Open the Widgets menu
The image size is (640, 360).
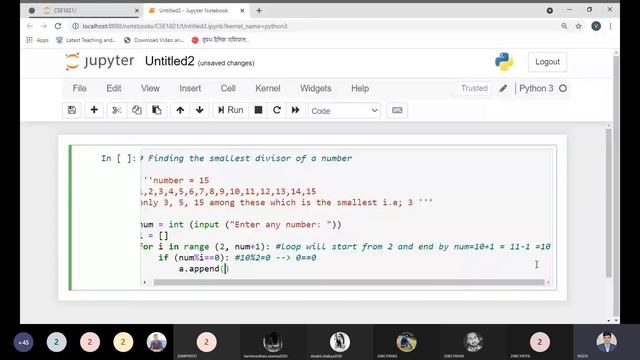[316, 88]
